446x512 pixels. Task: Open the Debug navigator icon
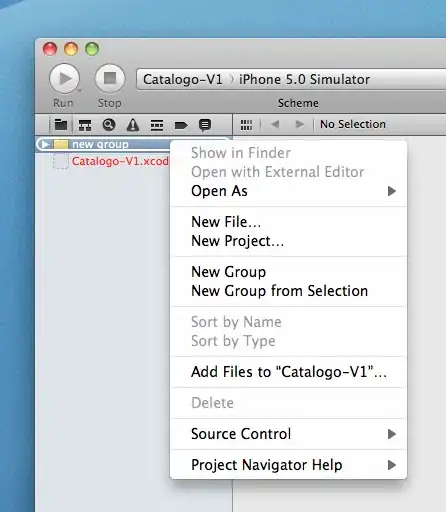(157, 125)
